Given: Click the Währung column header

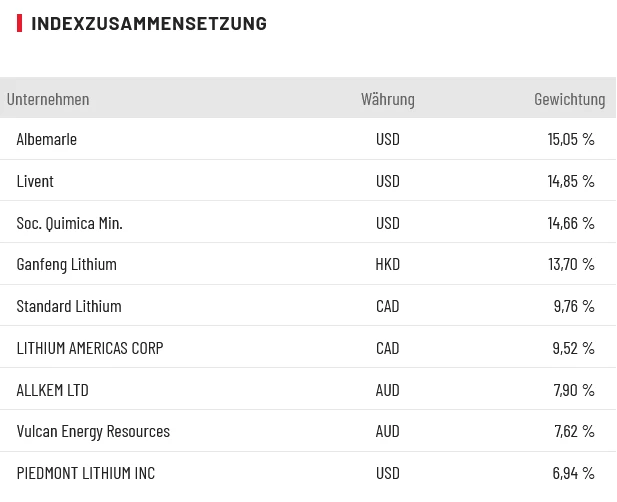Looking at the screenshot, I should point(387,99).
